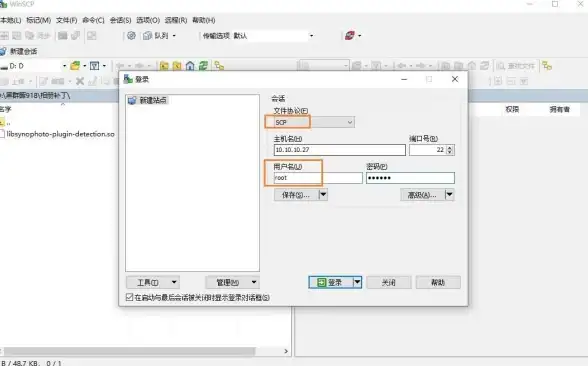Click the green Login button

click(331, 282)
